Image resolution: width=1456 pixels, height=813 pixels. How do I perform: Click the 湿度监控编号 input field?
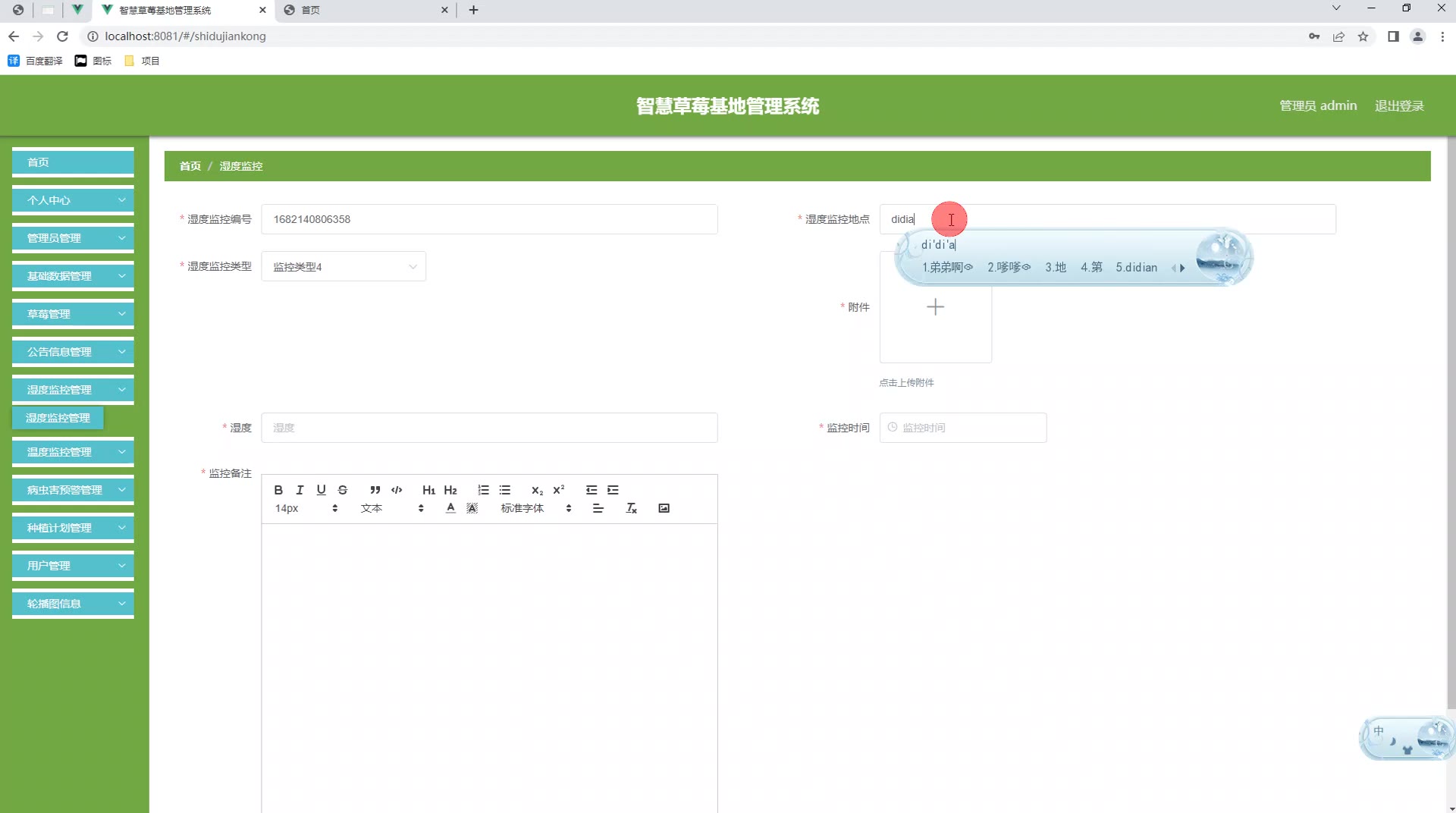(x=489, y=219)
